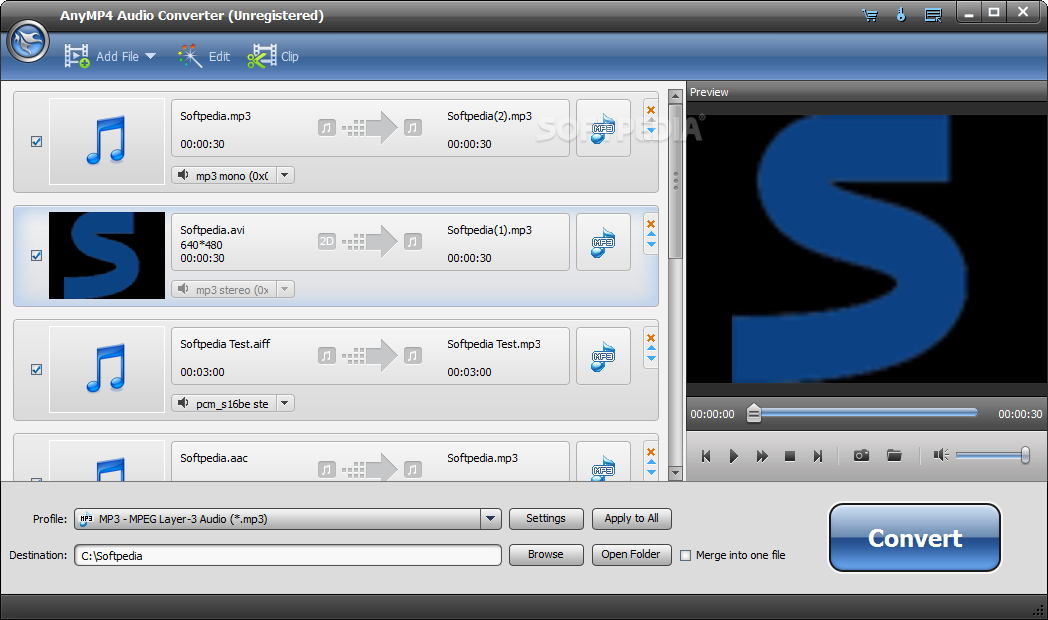Open the Edit effects tool
1048x620 pixels.
point(205,56)
